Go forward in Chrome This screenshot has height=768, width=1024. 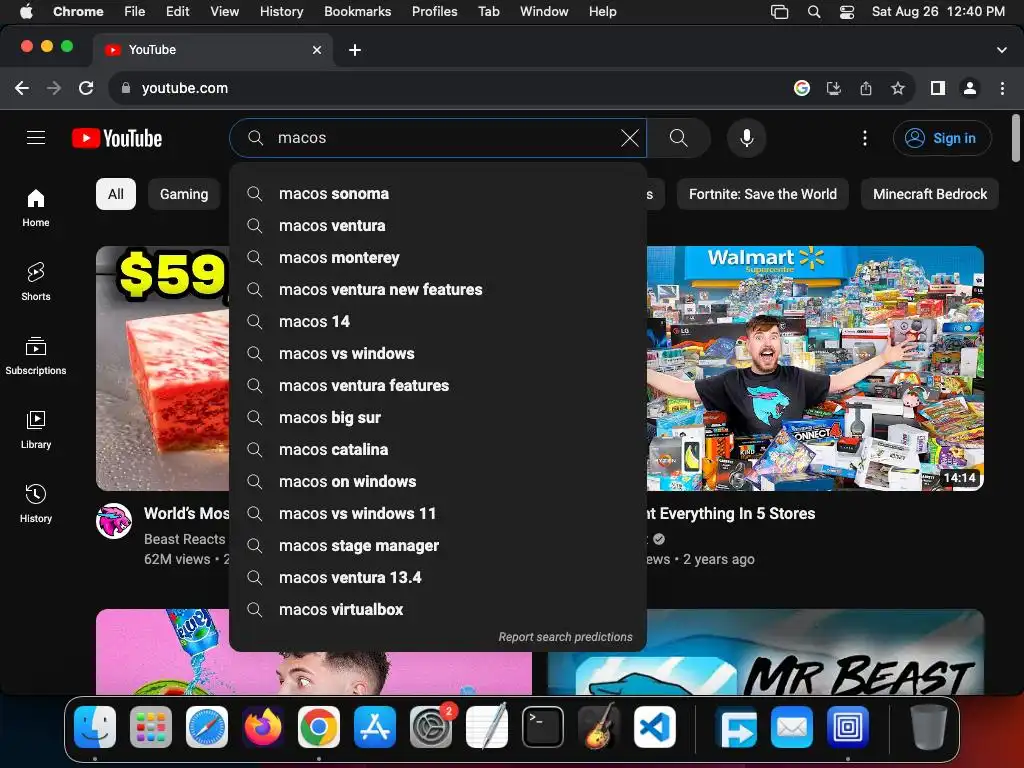coord(54,88)
